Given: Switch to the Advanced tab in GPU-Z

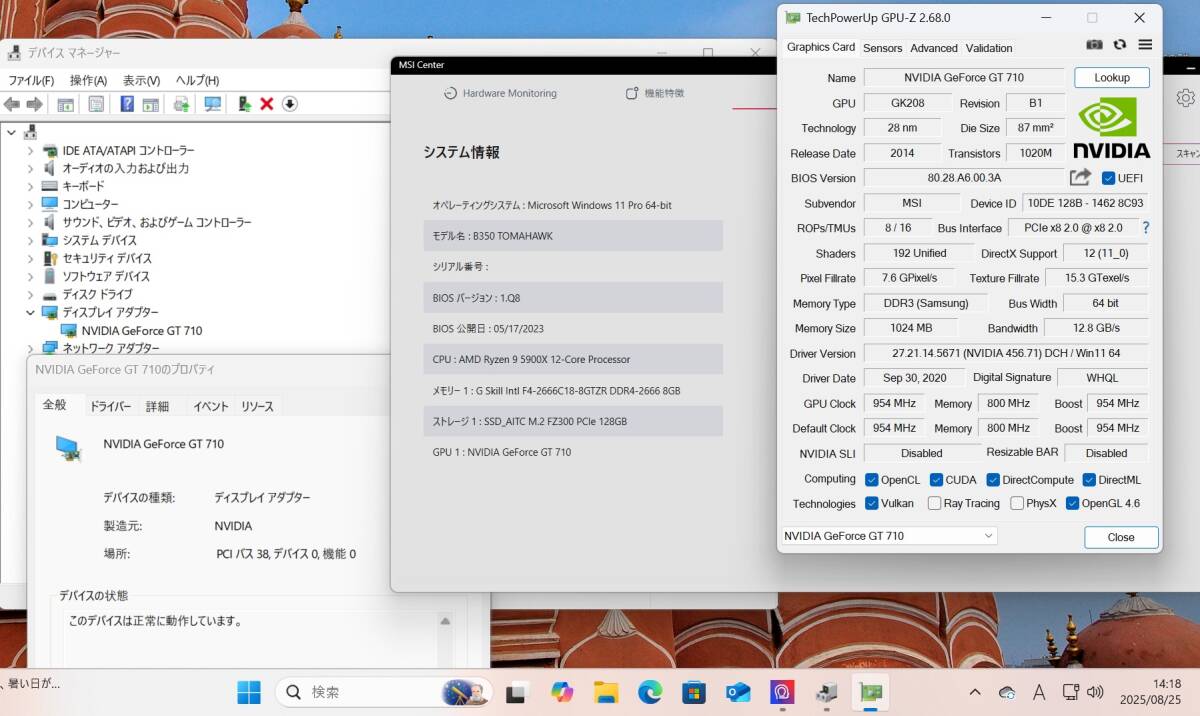Looking at the screenshot, I should coord(934,48).
